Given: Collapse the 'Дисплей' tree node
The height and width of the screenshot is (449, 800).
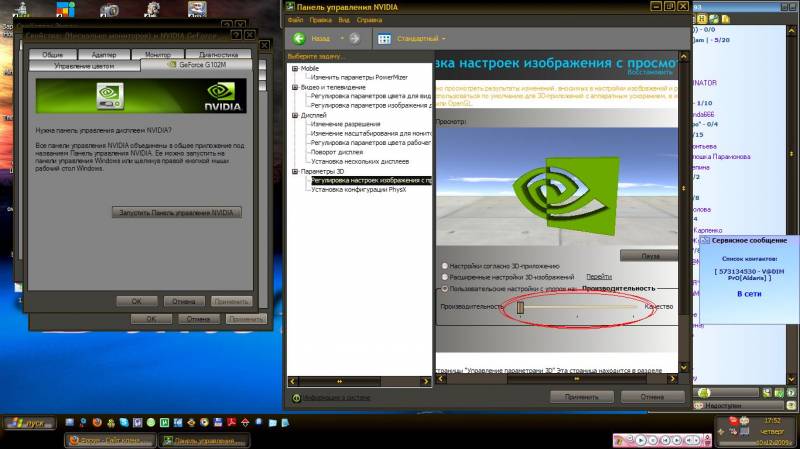Looking at the screenshot, I should tap(295, 115).
